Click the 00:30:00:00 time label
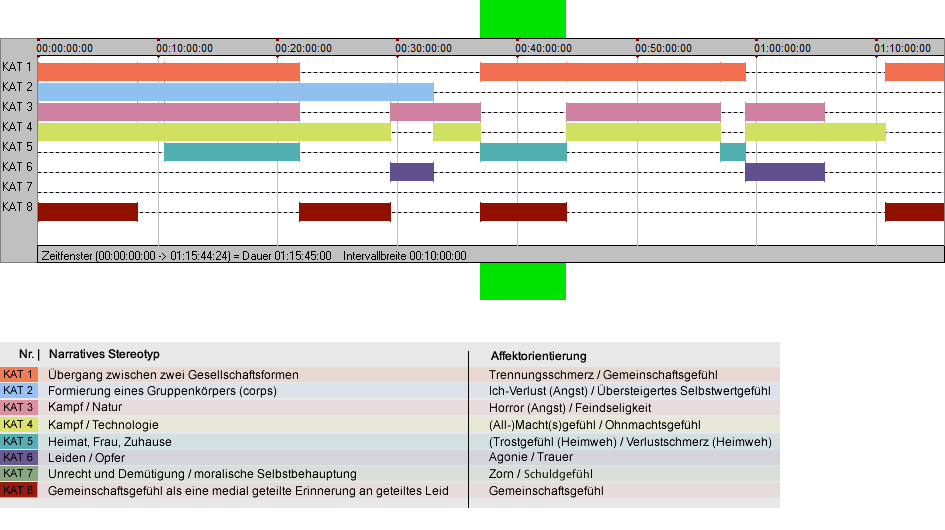The image size is (945, 530). tap(424, 48)
